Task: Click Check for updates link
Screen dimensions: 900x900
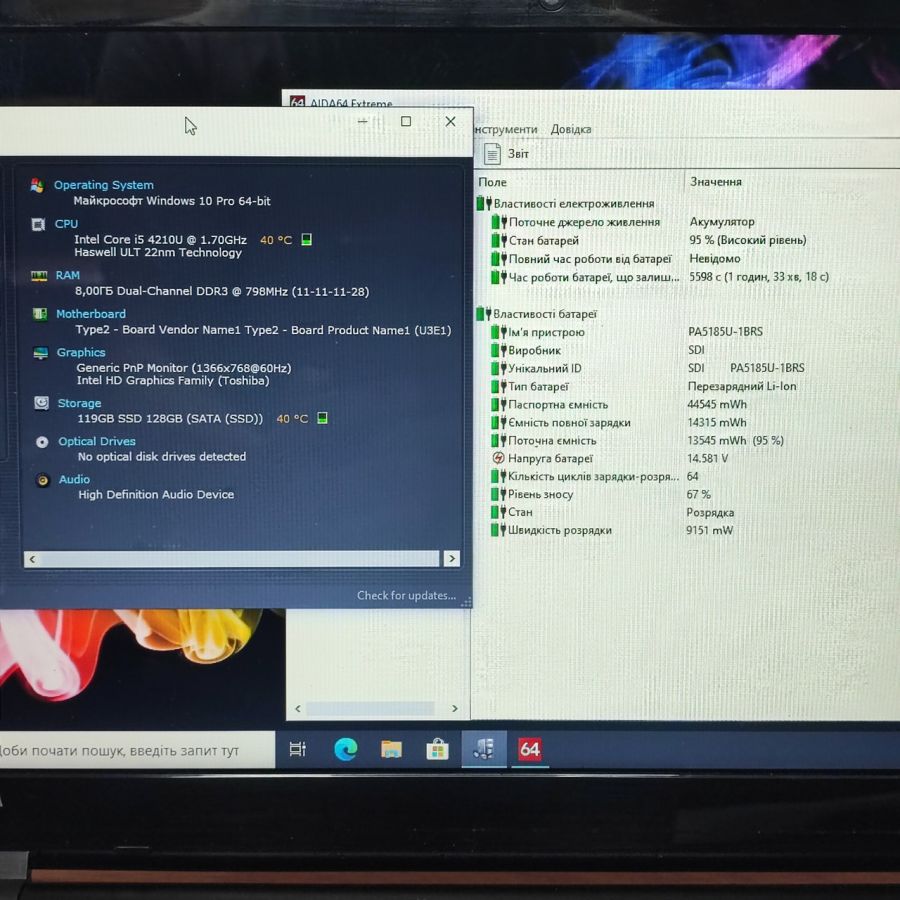Action: tap(406, 595)
